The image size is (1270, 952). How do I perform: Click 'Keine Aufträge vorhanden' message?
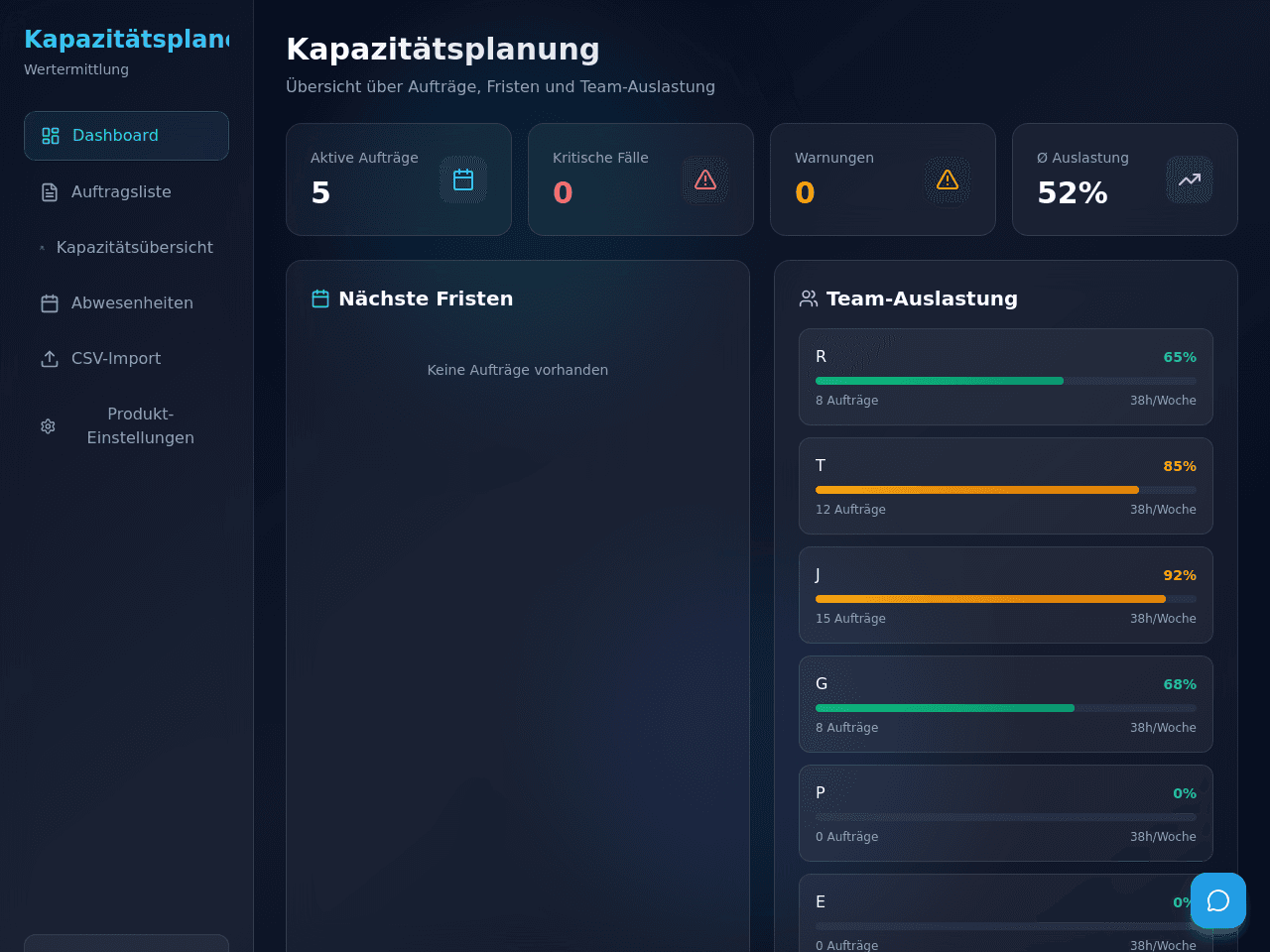(518, 370)
